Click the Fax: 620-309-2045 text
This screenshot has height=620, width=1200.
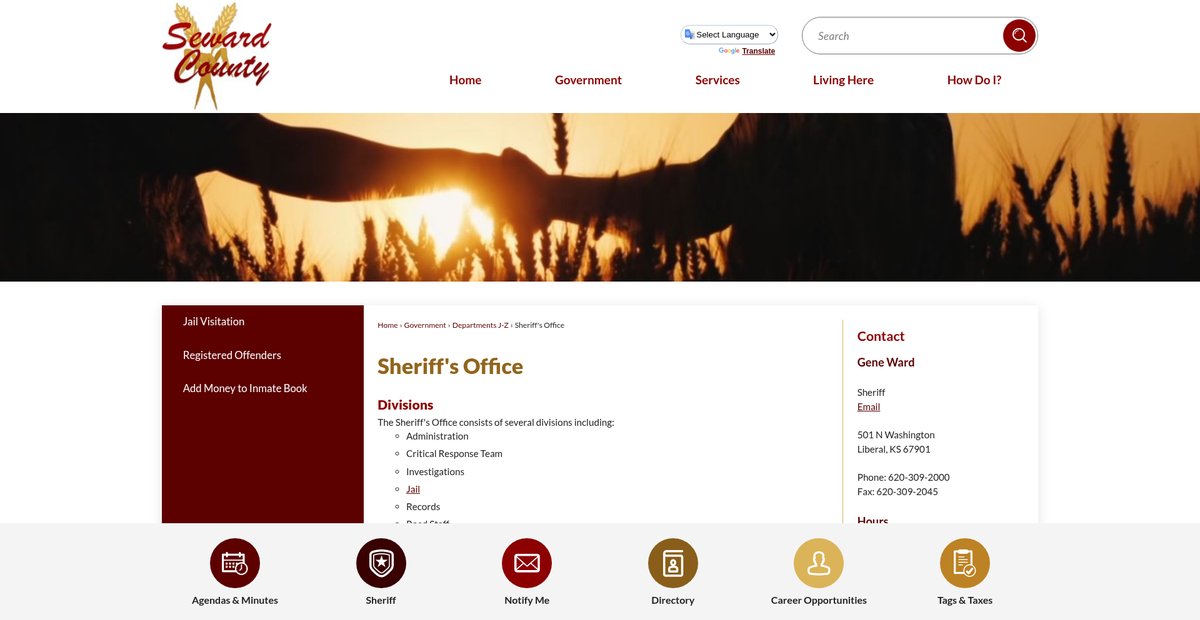(x=897, y=492)
